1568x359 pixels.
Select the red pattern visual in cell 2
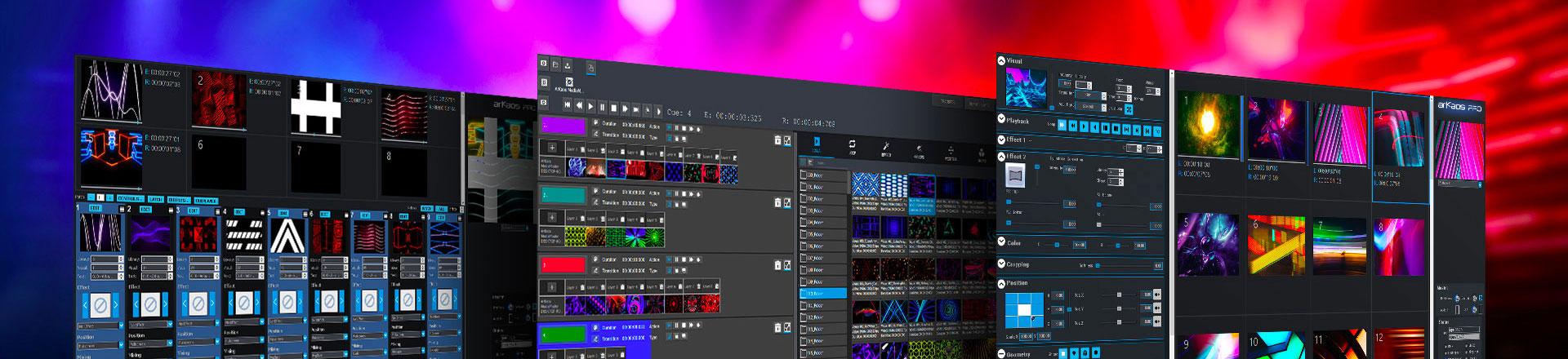(219, 100)
